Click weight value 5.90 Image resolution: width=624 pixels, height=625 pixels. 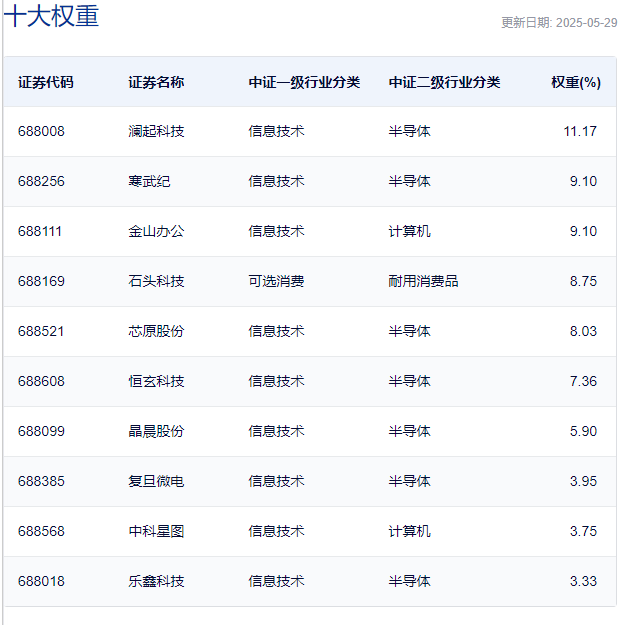point(583,431)
